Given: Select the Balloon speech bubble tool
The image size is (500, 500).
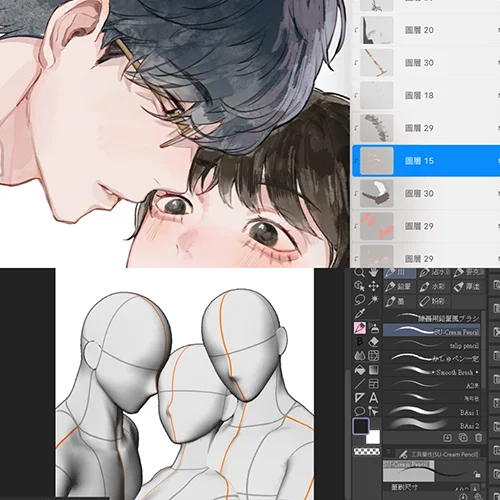Looking at the screenshot, I should point(359,411).
